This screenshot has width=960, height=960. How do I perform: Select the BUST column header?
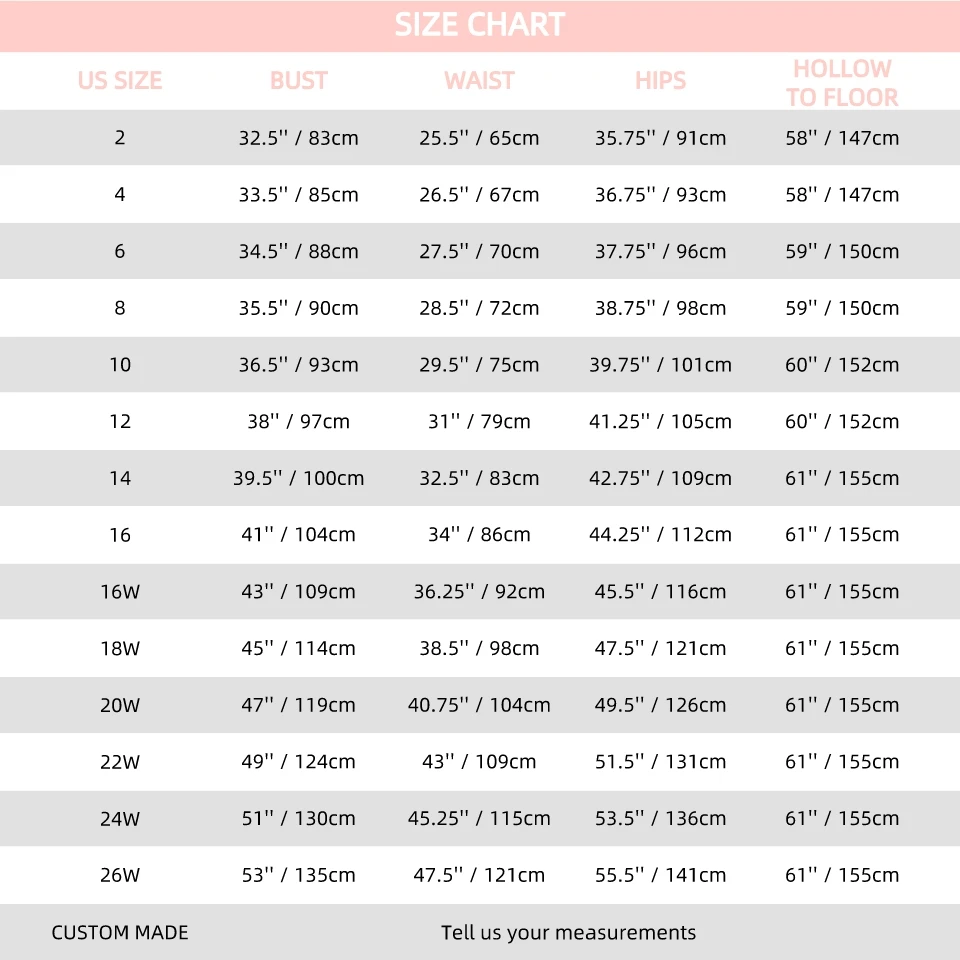pyautogui.click(x=299, y=81)
